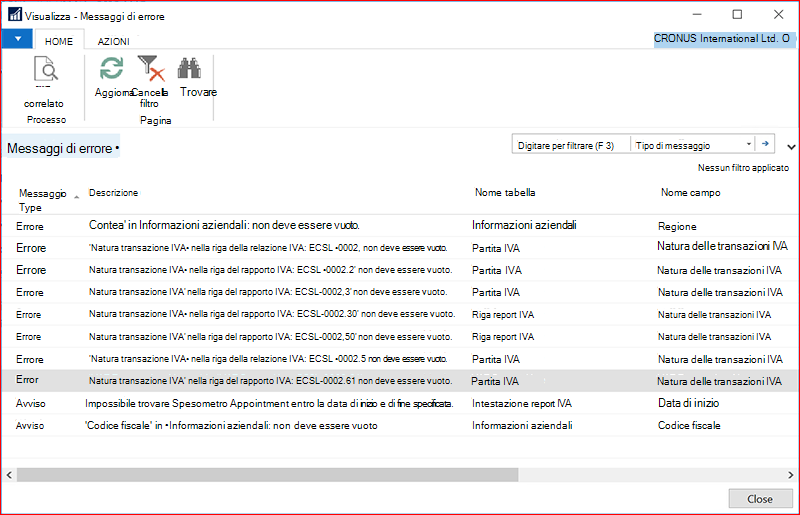Click the Close button
Image resolution: width=800 pixels, height=515 pixels.
[760, 499]
